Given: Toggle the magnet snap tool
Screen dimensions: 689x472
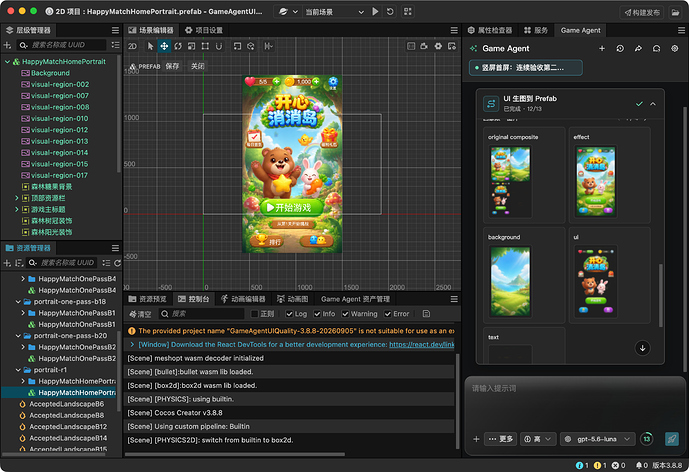Looking at the screenshot, I should click(x=218, y=46).
